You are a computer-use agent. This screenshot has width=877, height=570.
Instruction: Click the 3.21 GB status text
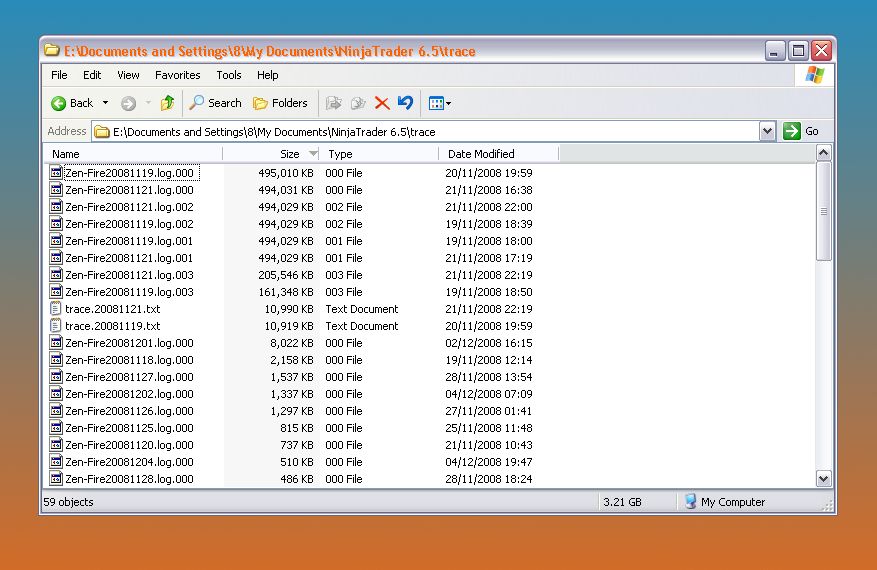pyautogui.click(x=622, y=502)
